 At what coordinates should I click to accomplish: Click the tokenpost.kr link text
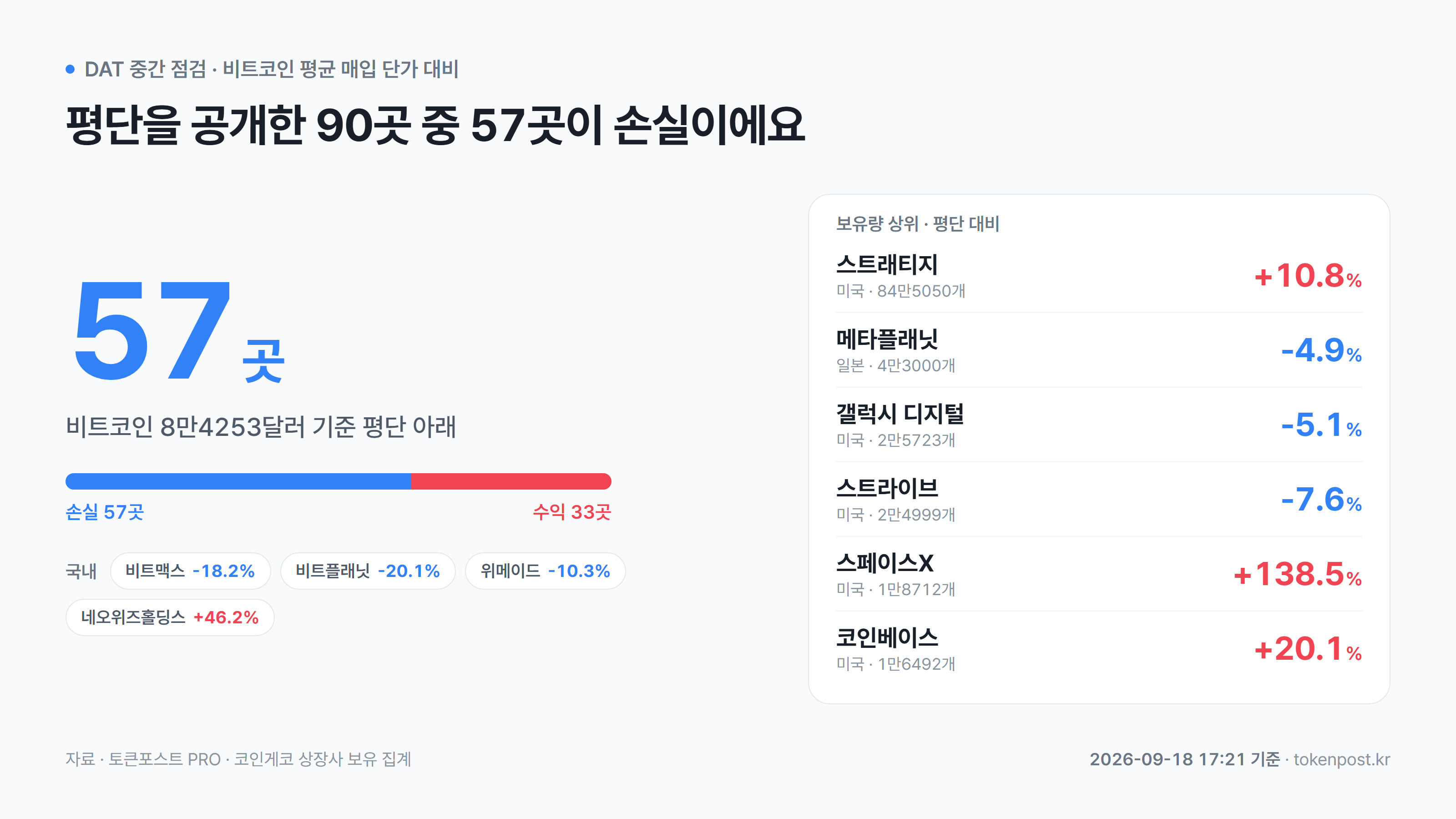[1342, 759]
